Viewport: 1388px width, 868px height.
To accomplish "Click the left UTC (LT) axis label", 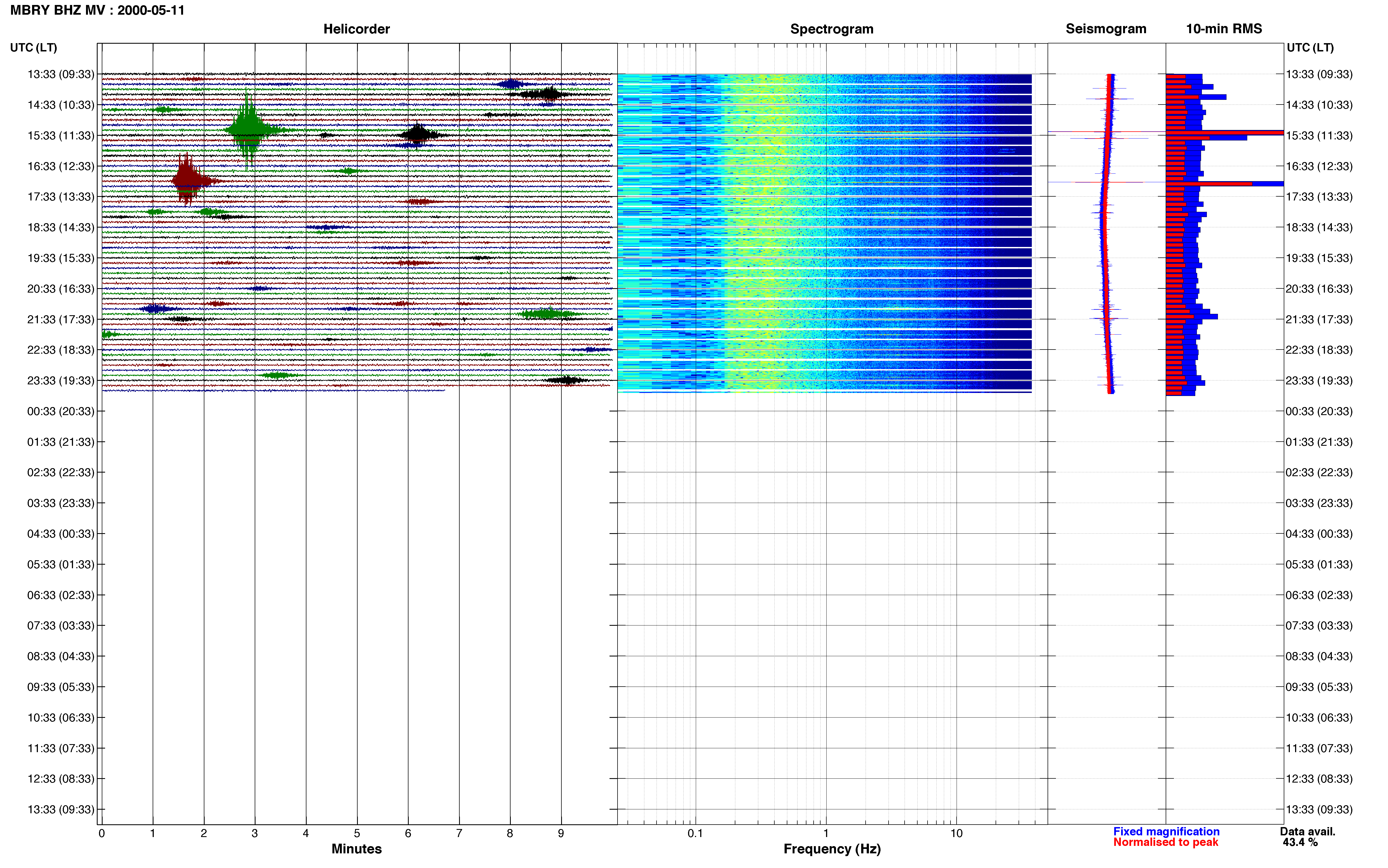I will coord(33,48).
